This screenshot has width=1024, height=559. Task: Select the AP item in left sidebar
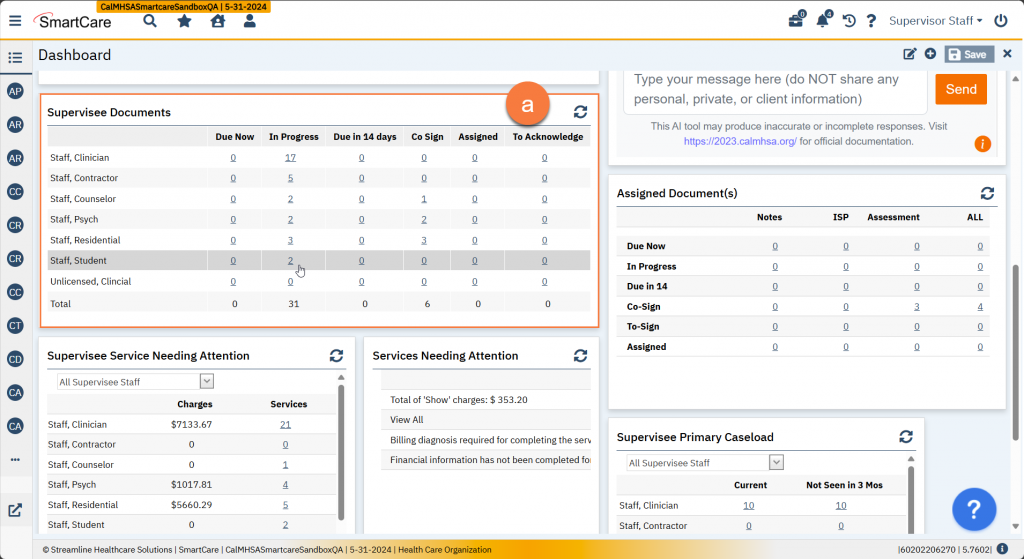(x=15, y=91)
